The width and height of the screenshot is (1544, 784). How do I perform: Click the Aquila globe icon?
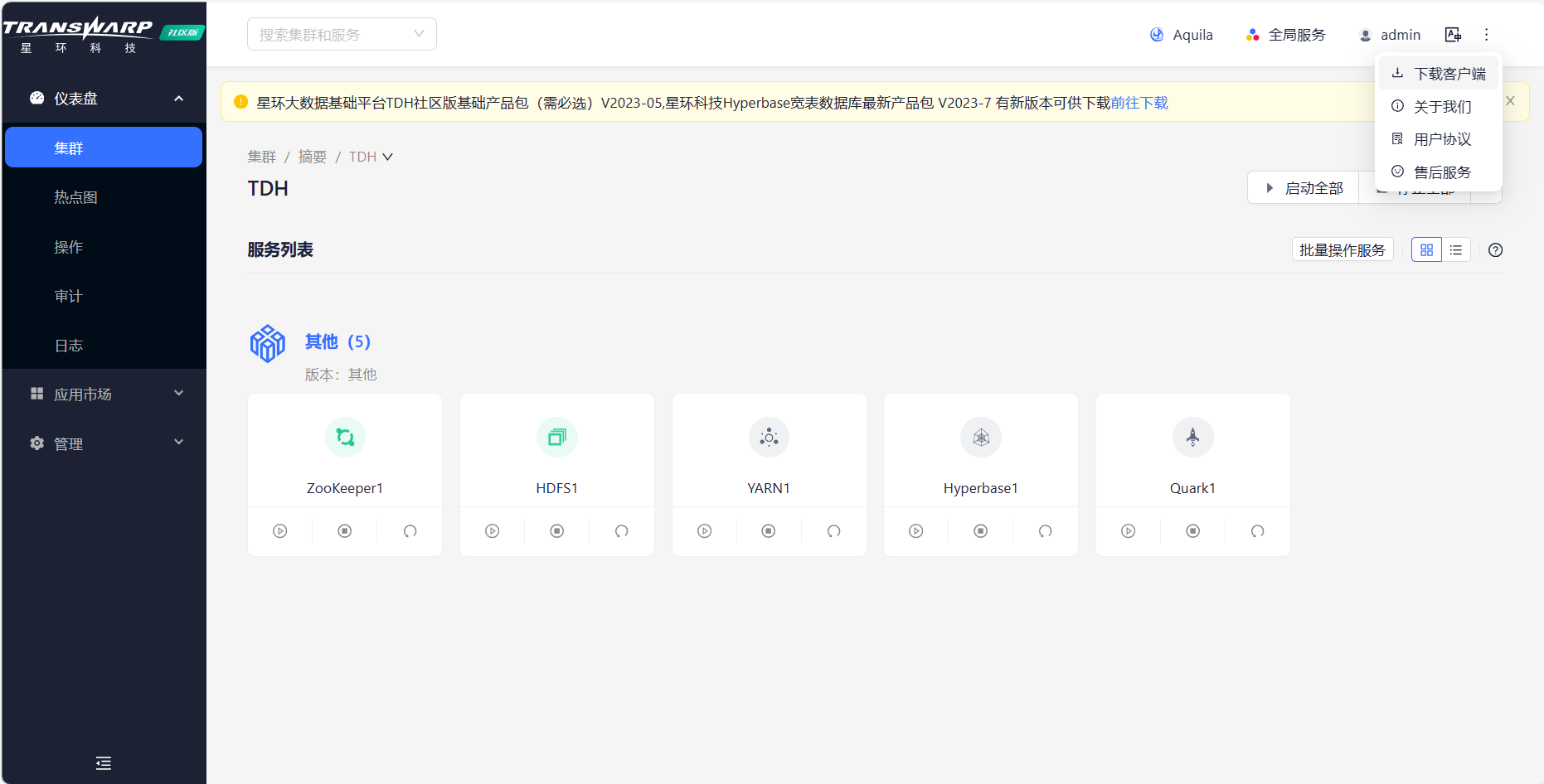click(x=1156, y=34)
